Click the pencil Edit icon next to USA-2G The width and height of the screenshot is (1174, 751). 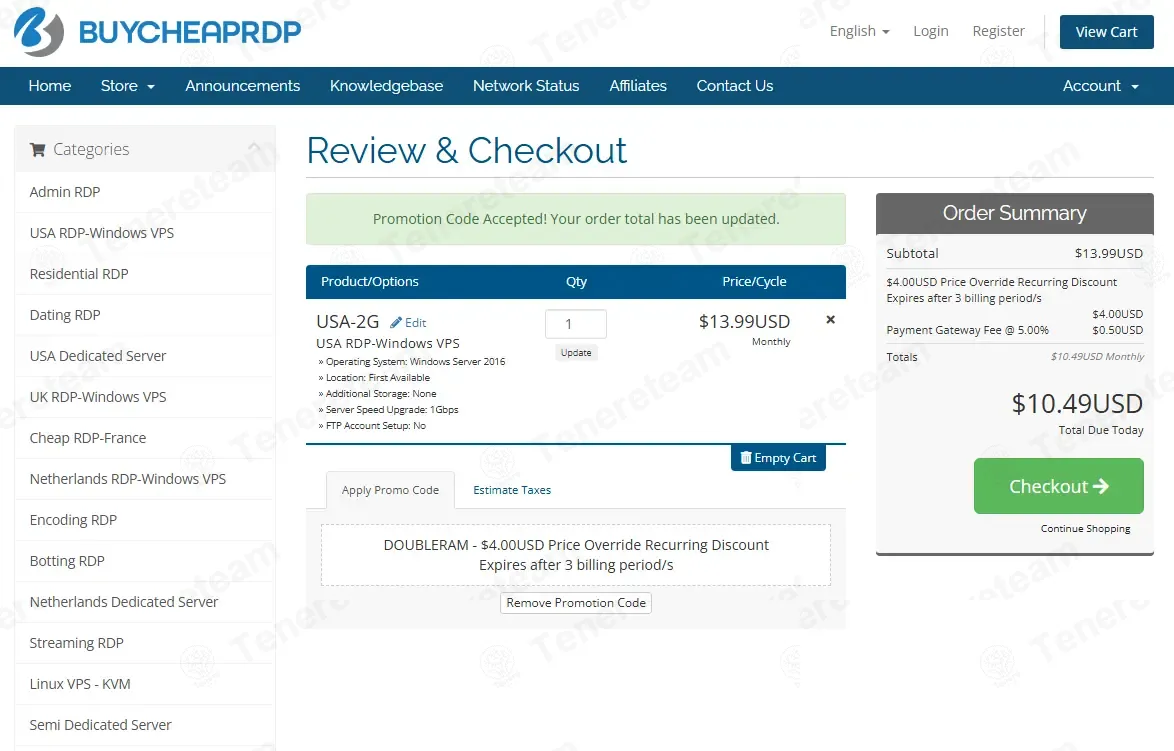(x=395, y=322)
